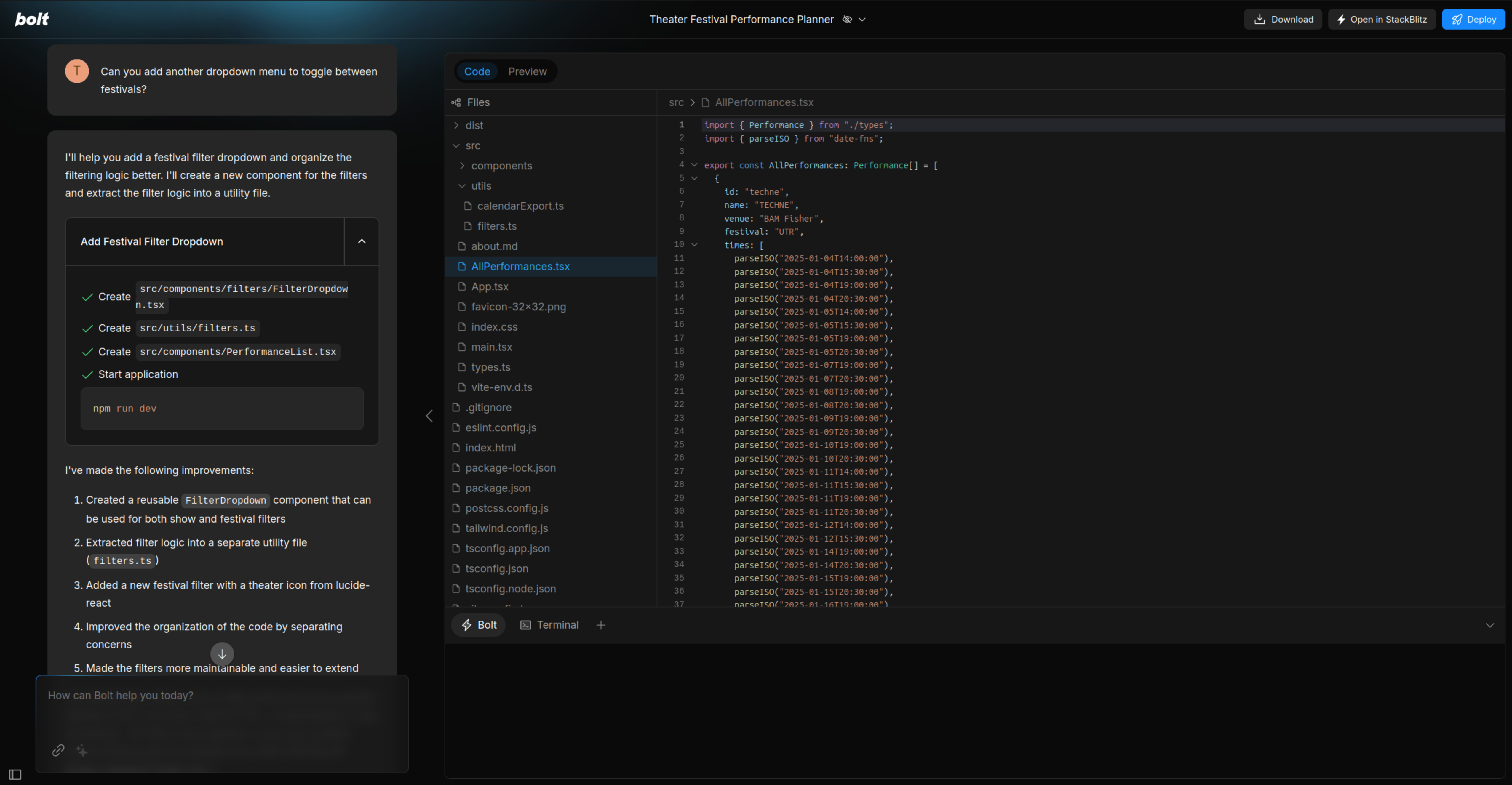1512x785 pixels.
Task: Click enhance prompt sparkle icon
Action: [x=81, y=750]
